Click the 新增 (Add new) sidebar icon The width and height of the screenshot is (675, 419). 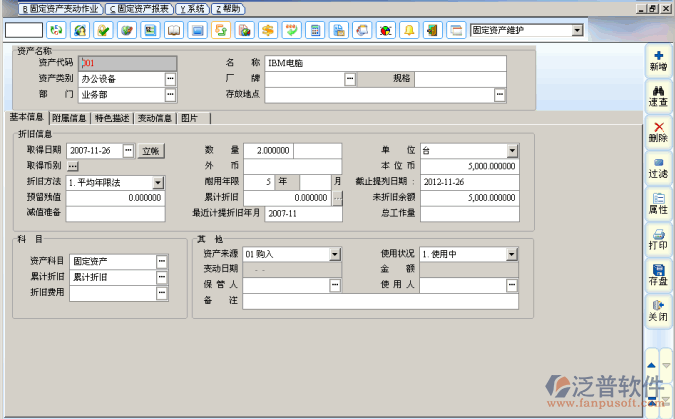click(658, 60)
